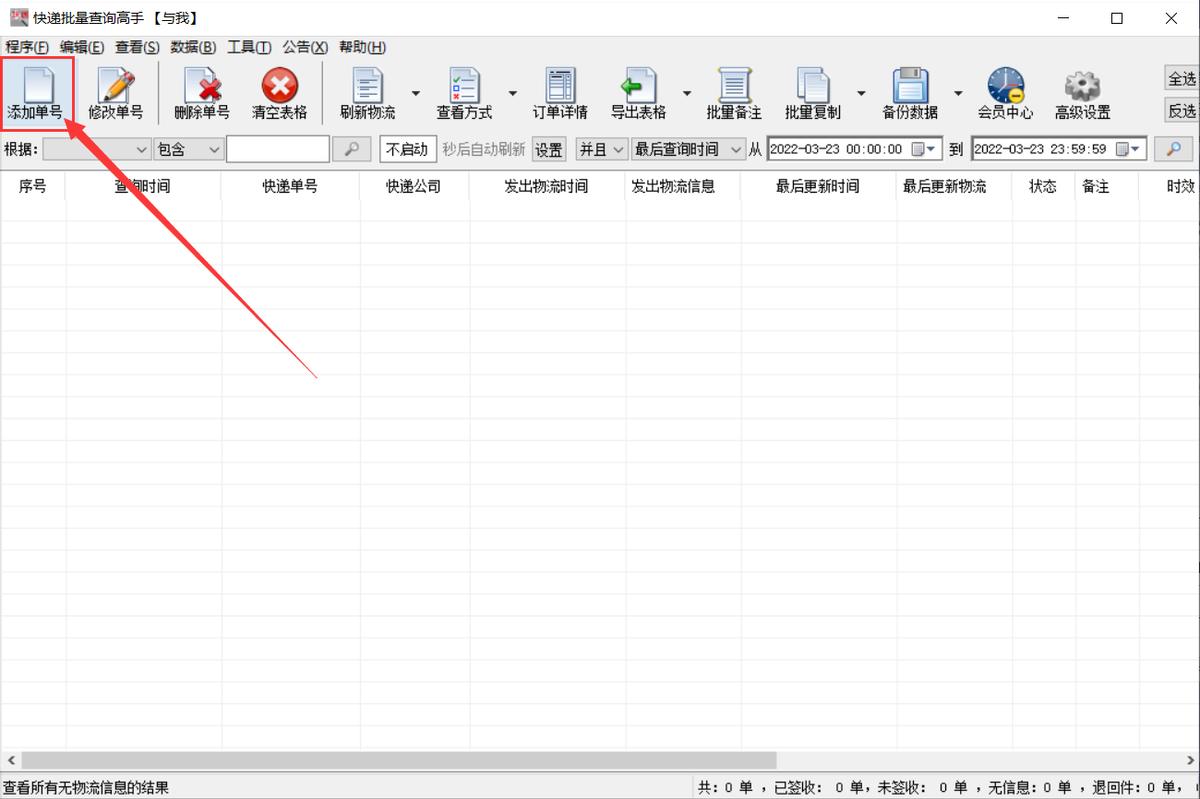Viewport: 1200px width, 799px height.
Task: Sort by 快递公司 column header
Action: pyautogui.click(x=414, y=186)
